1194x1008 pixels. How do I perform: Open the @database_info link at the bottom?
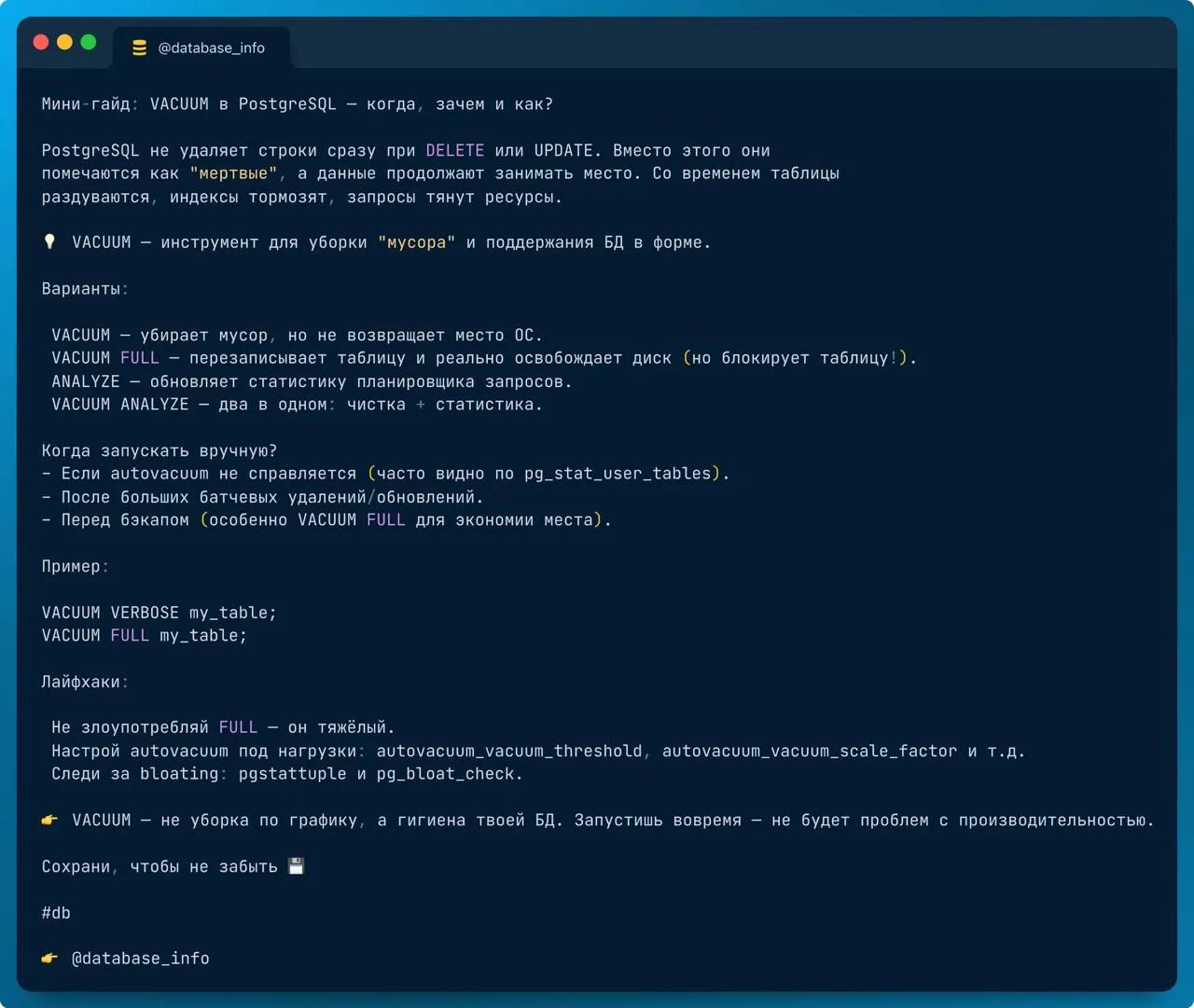(x=141, y=959)
